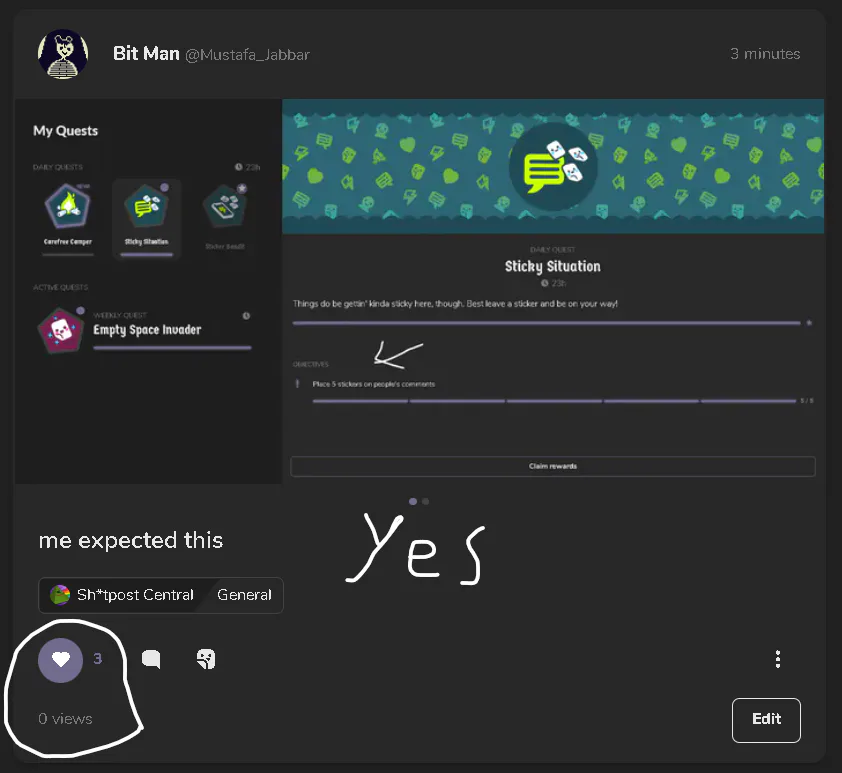Open the comments speech bubble icon

(151, 659)
